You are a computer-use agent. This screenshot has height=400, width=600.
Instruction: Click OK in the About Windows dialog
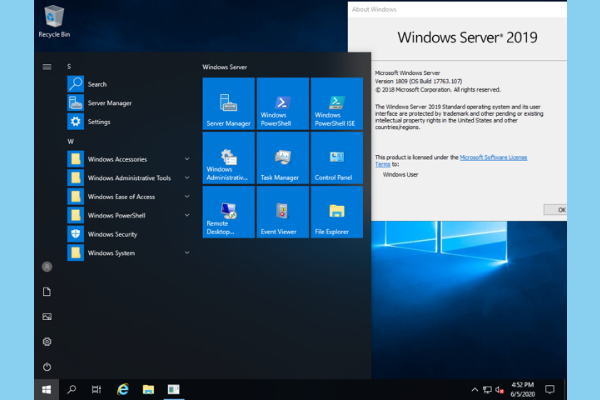556,210
